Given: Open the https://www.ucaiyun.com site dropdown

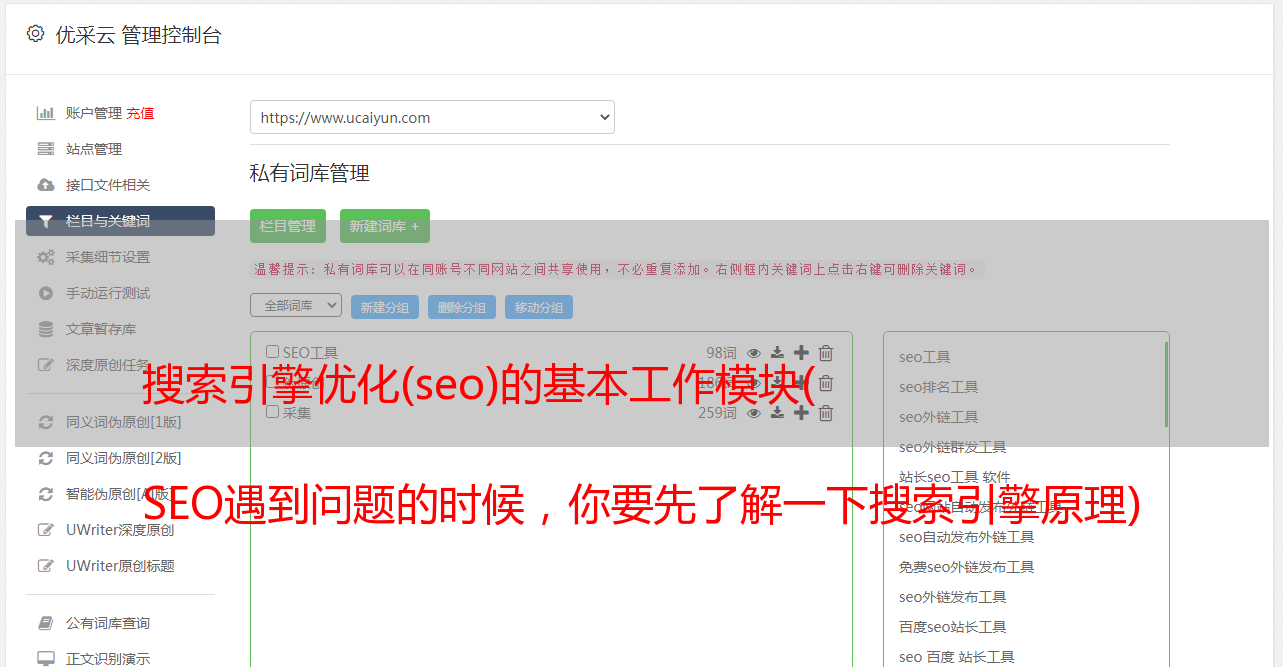Looking at the screenshot, I should point(432,117).
